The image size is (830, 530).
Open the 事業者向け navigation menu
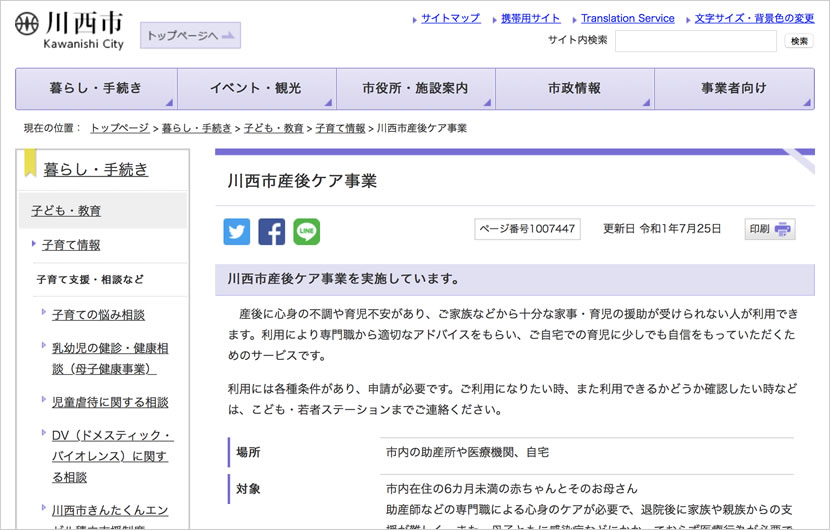(x=734, y=88)
